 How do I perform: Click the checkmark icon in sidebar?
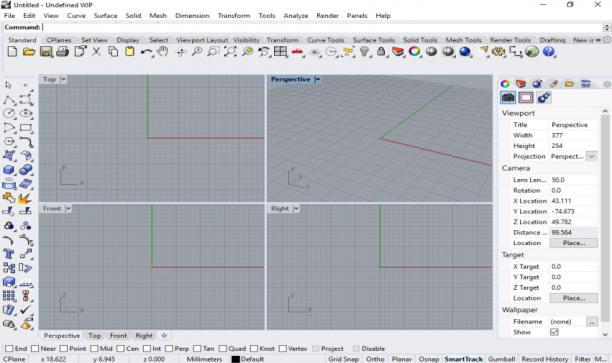[26, 310]
